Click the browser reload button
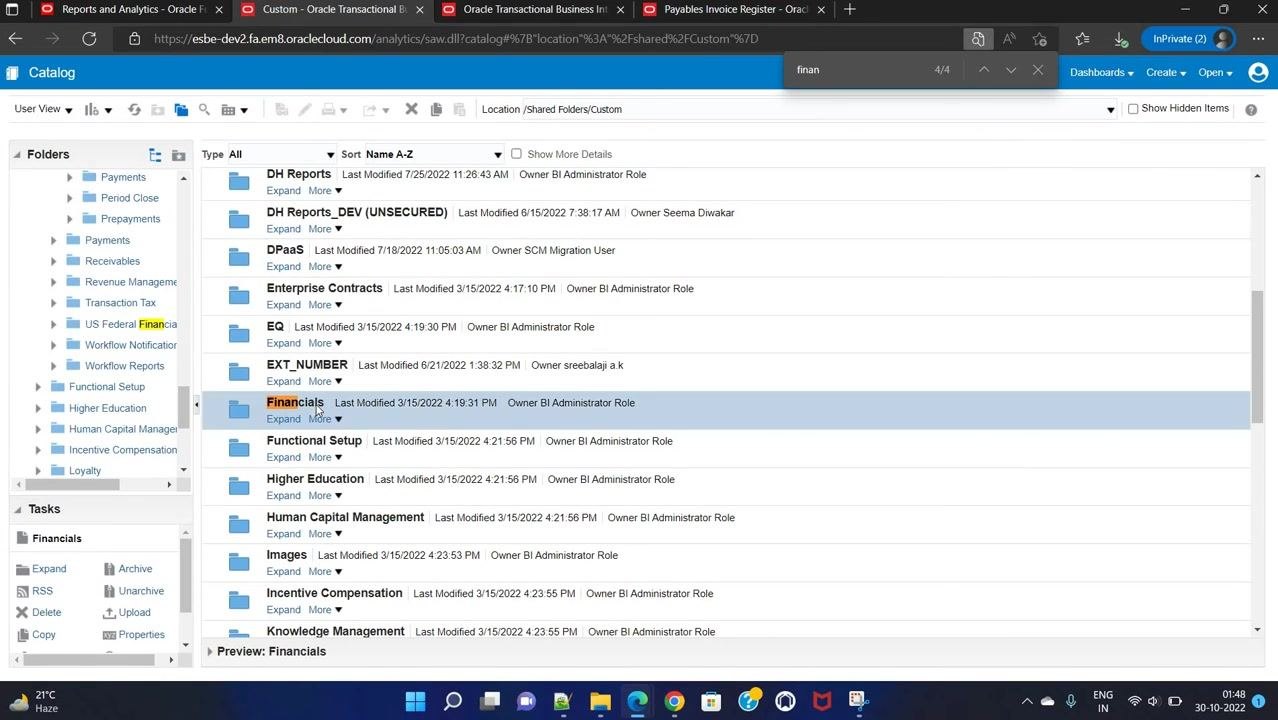Screen dimensions: 1278x720 [89, 39]
